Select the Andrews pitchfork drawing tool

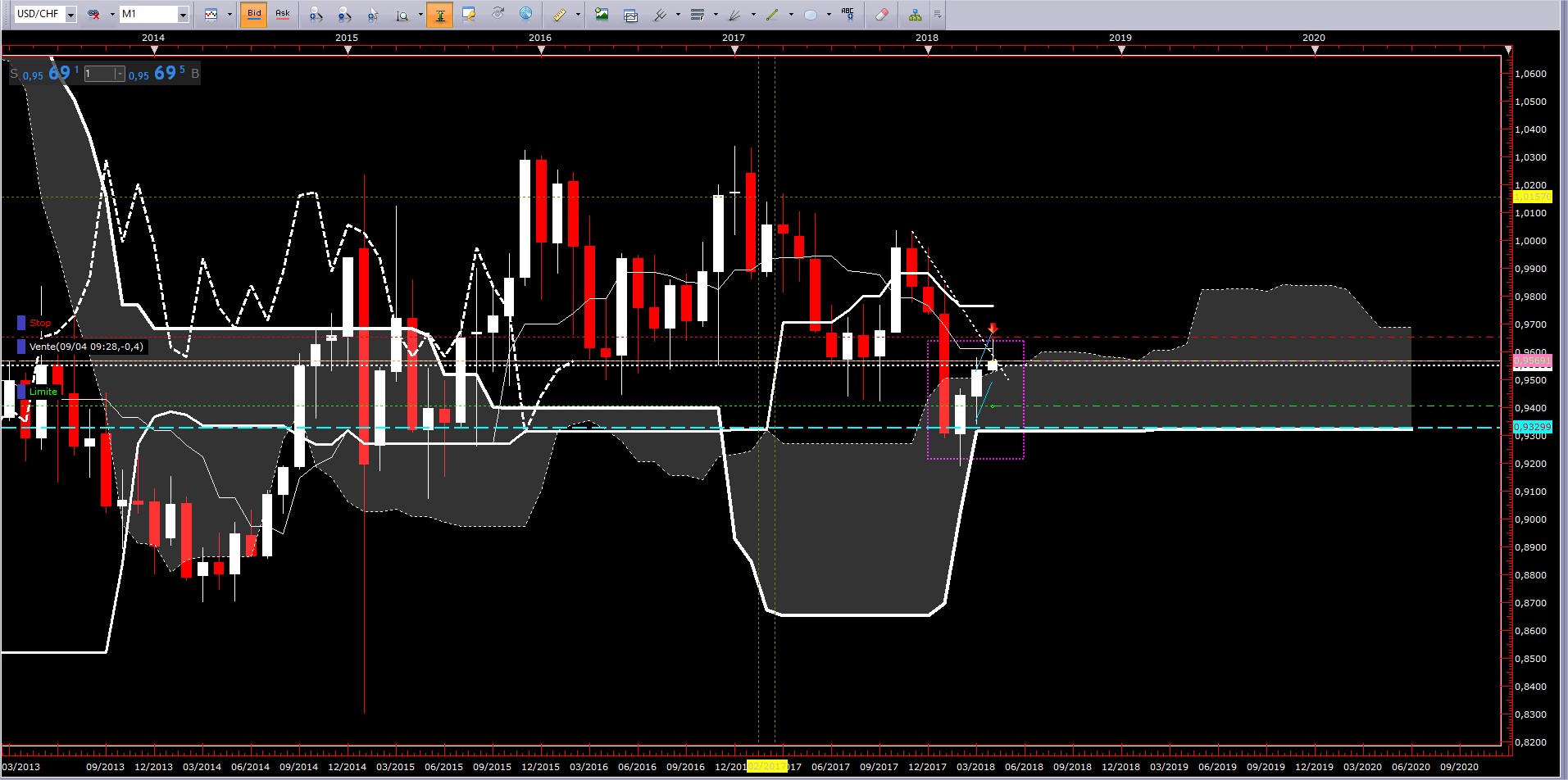coord(660,14)
